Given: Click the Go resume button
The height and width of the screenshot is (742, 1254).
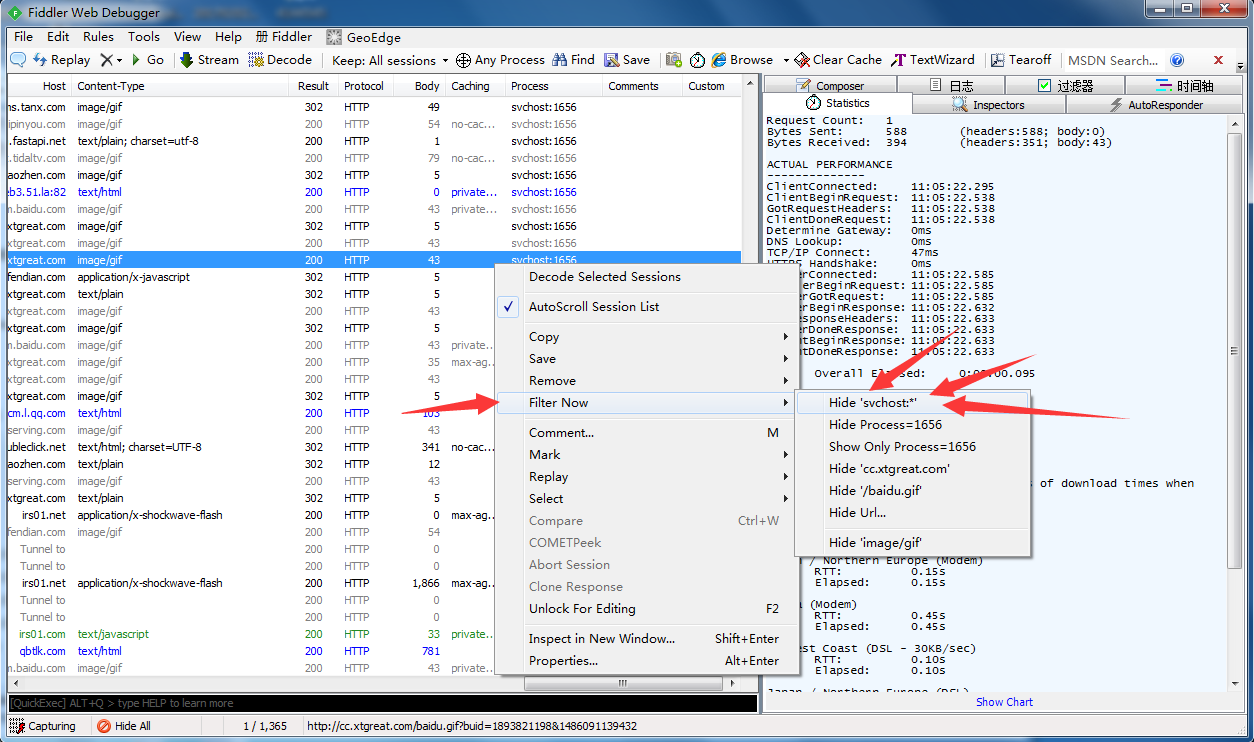Looking at the screenshot, I should [x=148, y=60].
